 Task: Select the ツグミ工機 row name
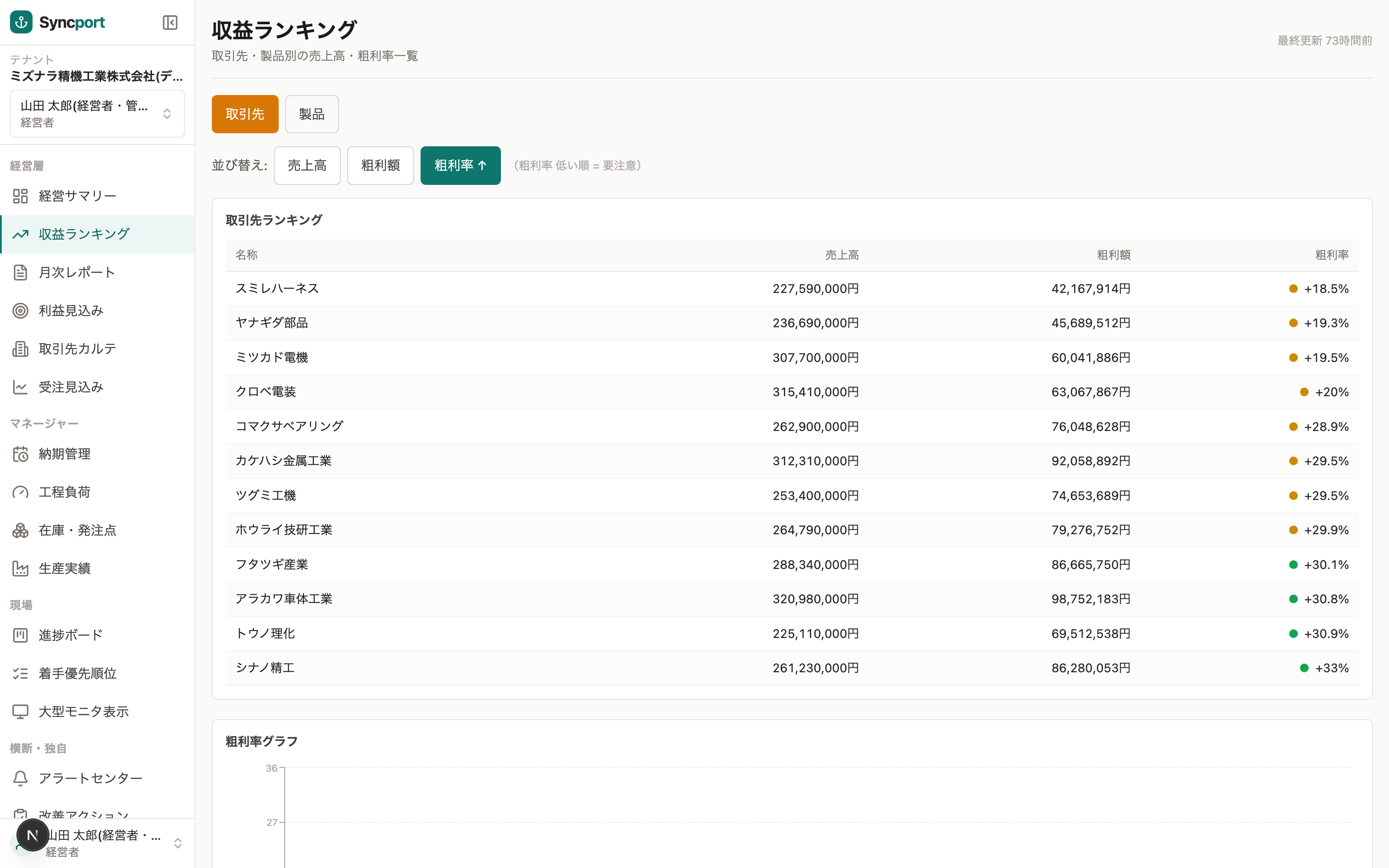tap(266, 496)
